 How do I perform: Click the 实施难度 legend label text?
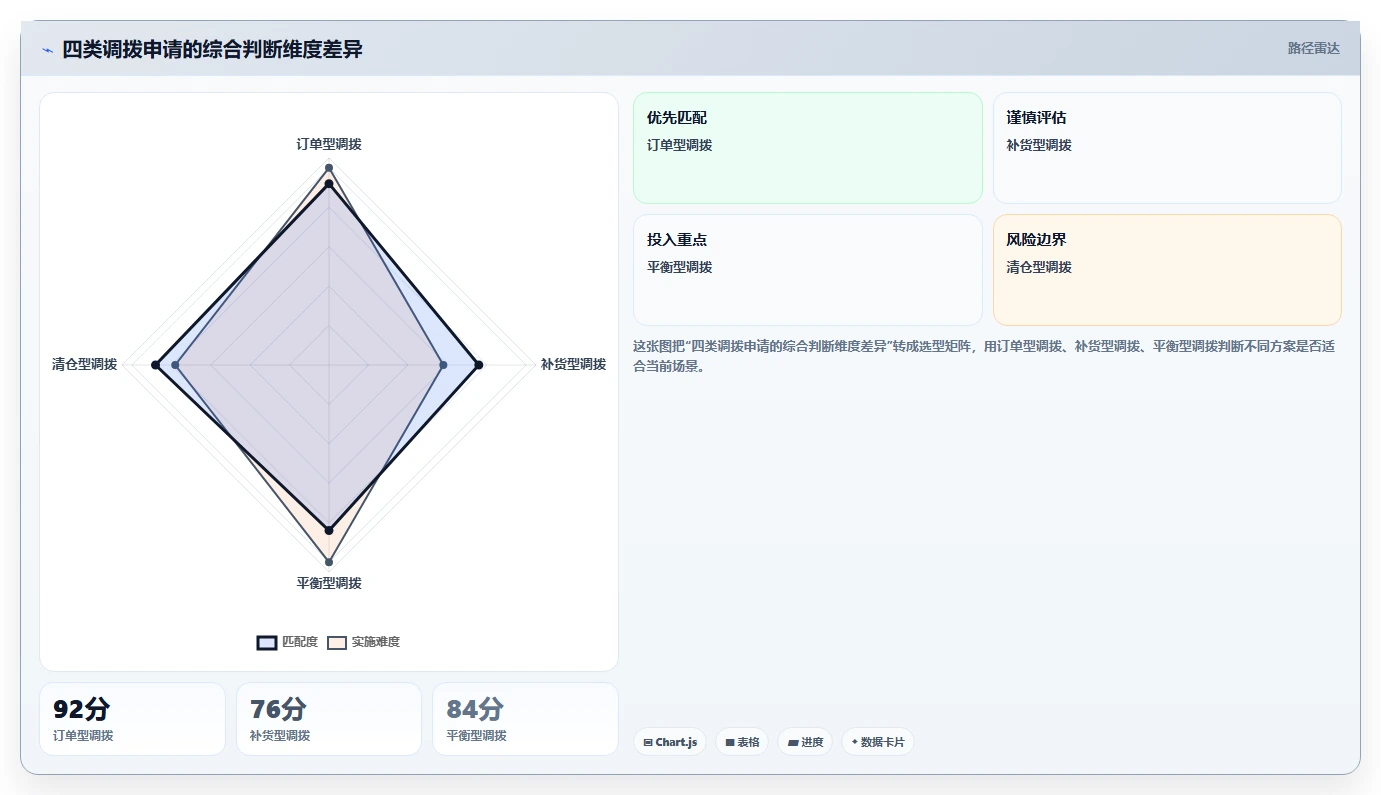click(376, 642)
